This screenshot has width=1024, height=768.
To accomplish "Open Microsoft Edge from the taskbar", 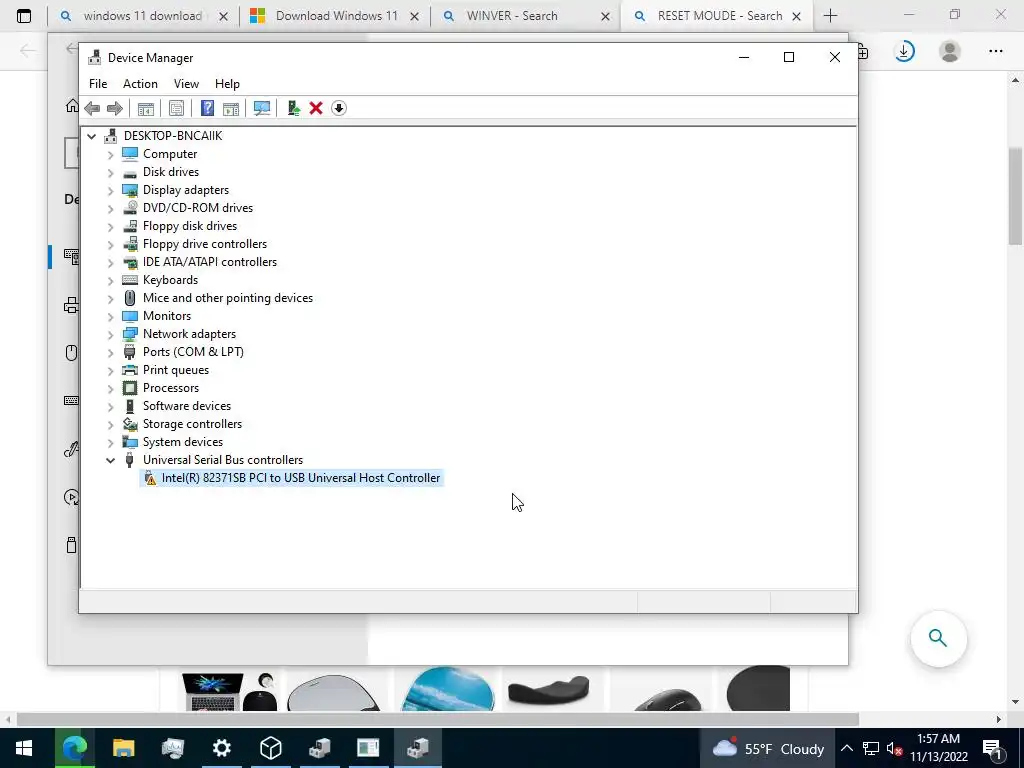I will point(74,748).
